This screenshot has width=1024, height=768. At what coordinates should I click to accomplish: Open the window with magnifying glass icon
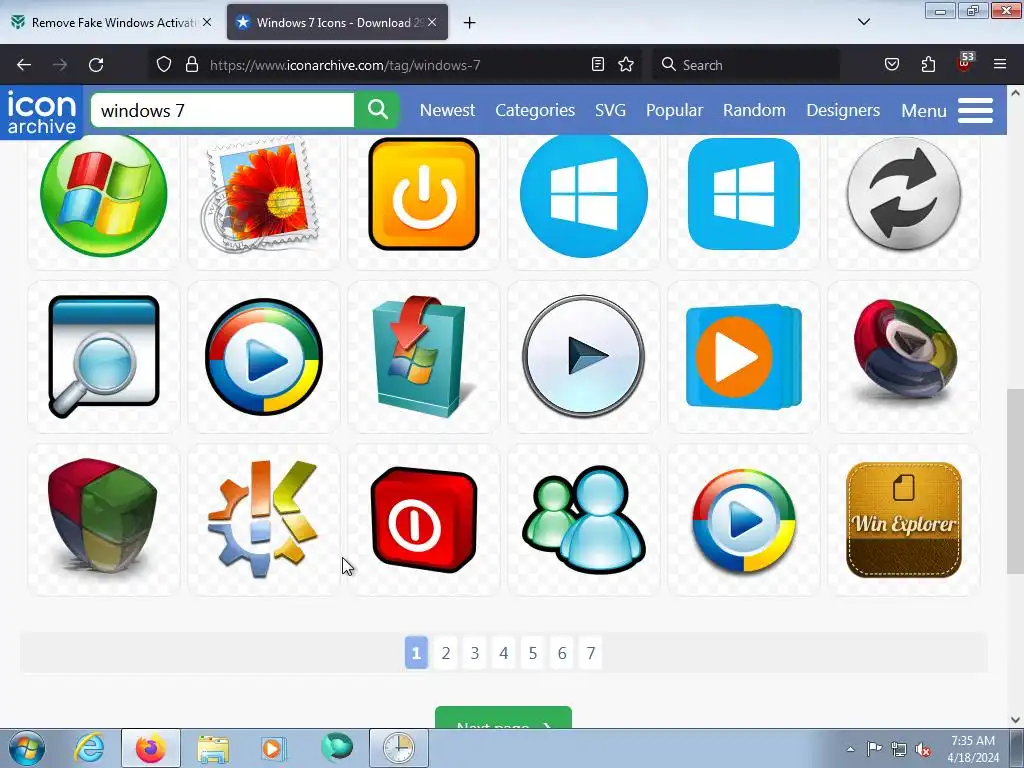[103, 357]
